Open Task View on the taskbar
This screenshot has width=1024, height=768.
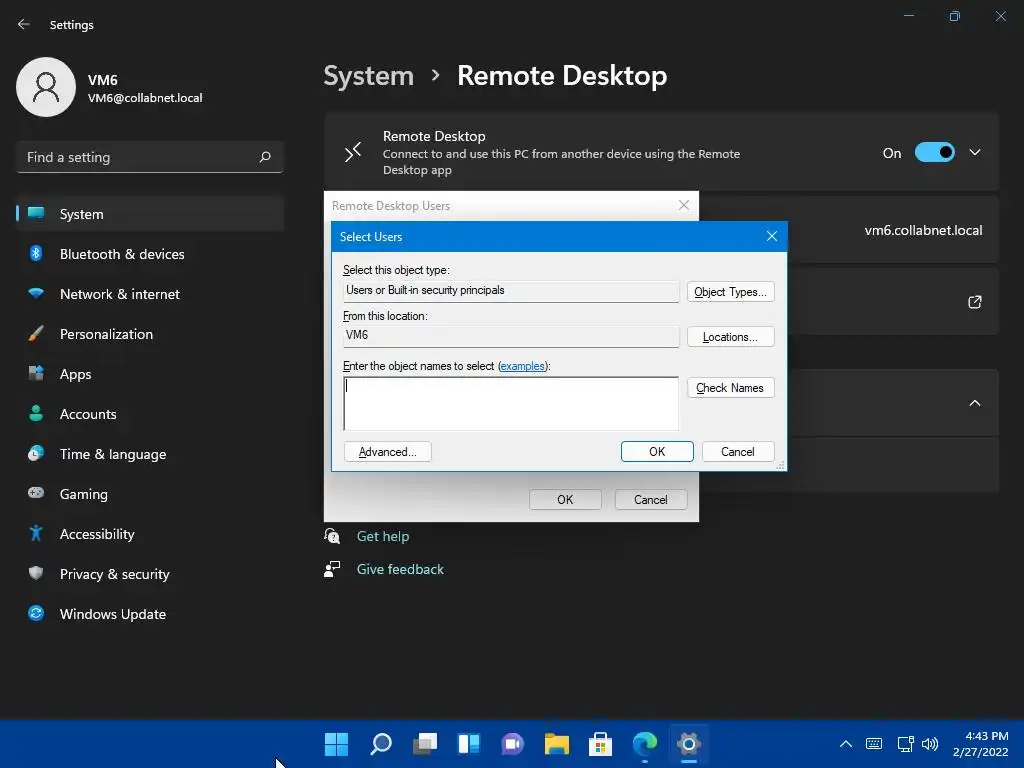point(425,744)
